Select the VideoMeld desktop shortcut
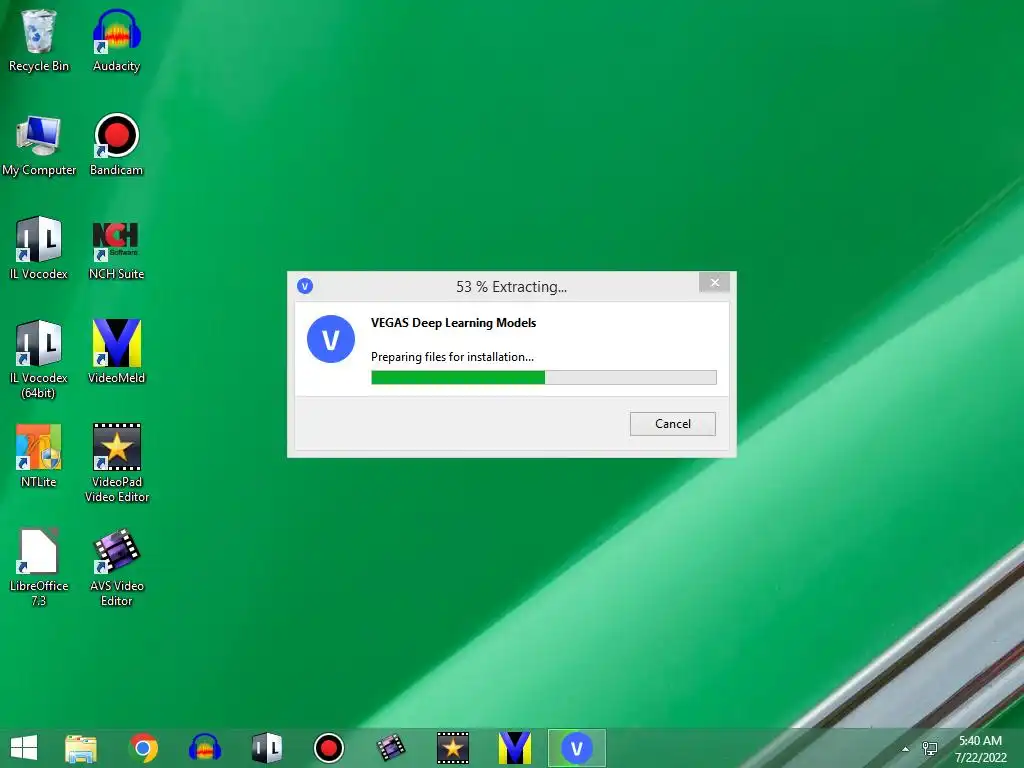Viewport: 1024px width, 768px height. (x=116, y=351)
